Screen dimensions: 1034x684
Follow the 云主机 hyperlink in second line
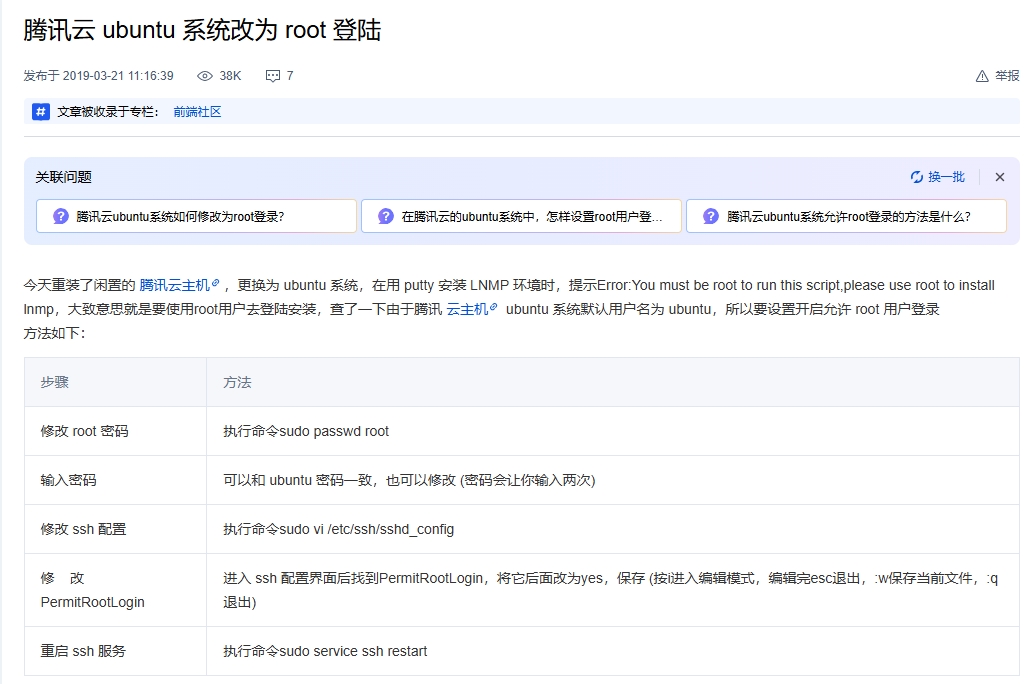click(x=471, y=309)
